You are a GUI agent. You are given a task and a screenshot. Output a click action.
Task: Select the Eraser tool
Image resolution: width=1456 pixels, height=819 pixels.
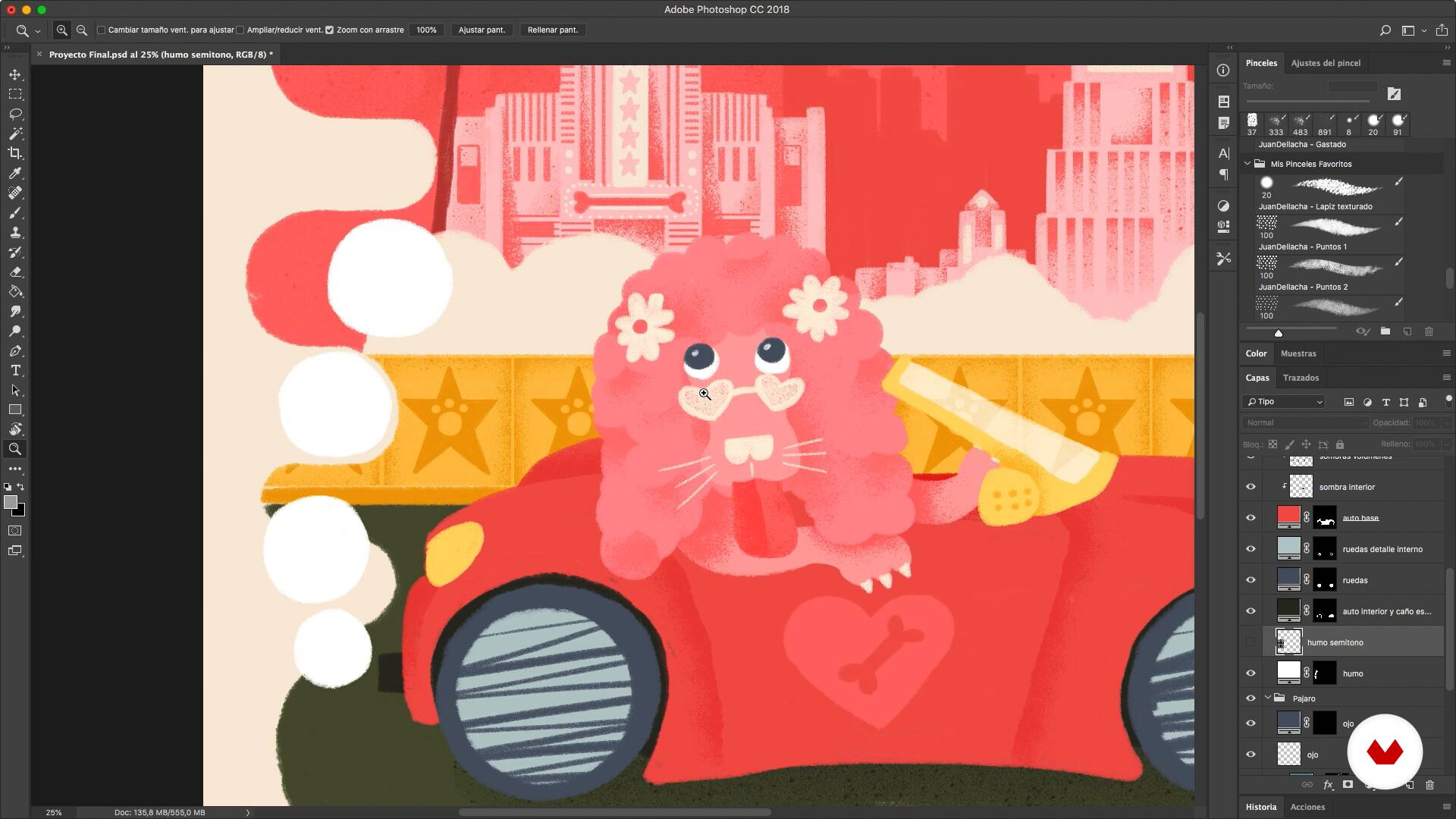tap(15, 272)
